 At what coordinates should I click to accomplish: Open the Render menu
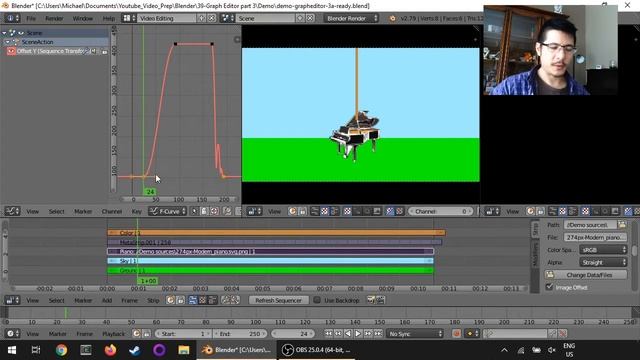click(54, 18)
